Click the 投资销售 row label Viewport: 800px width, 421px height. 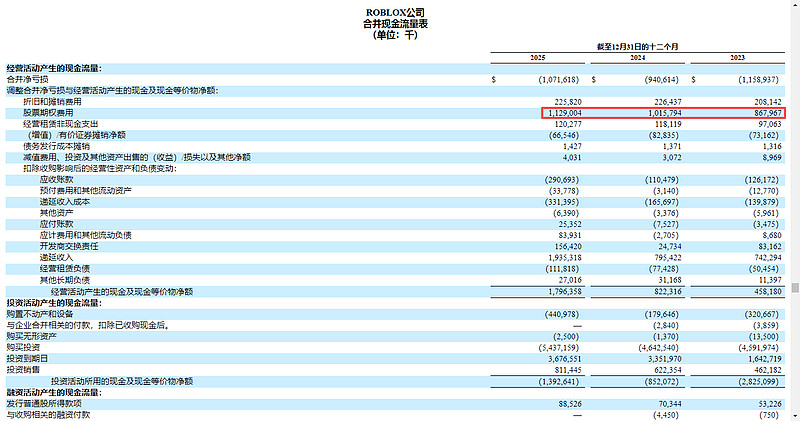coord(23,370)
